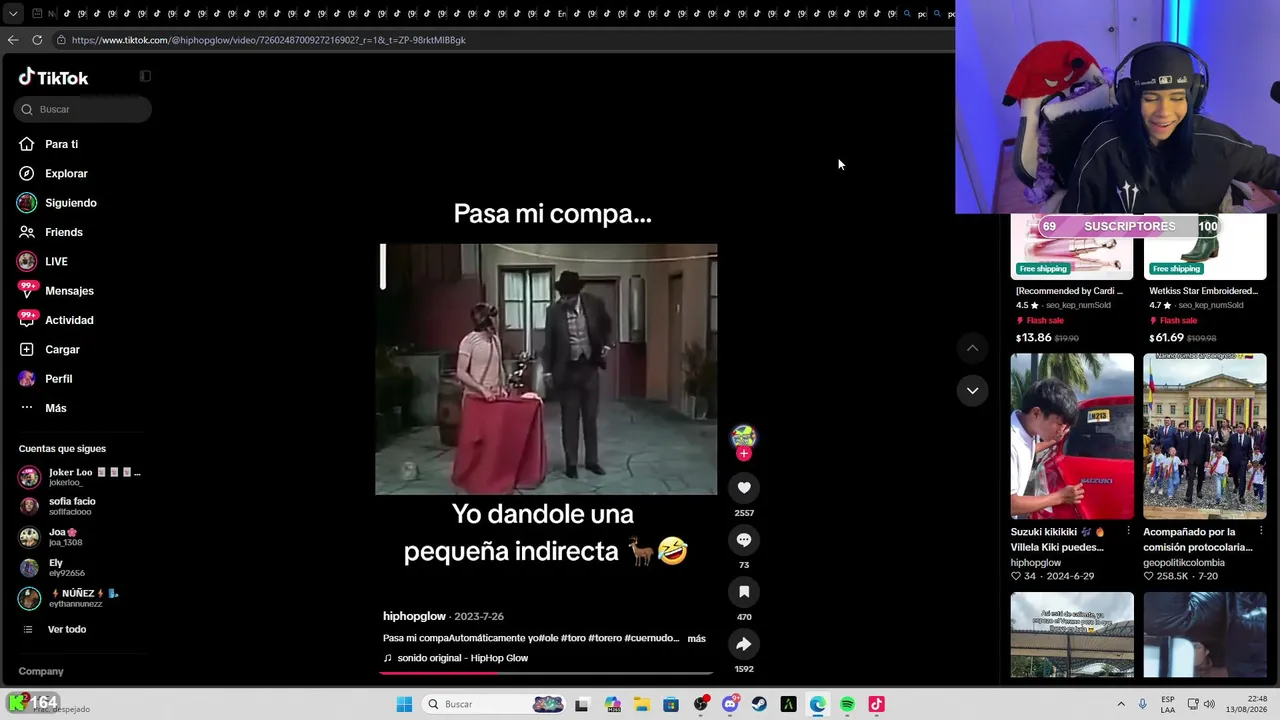Open the Suzuki kikikiki video thumbnail
This screenshot has height=720, width=1280.
coord(1072,436)
